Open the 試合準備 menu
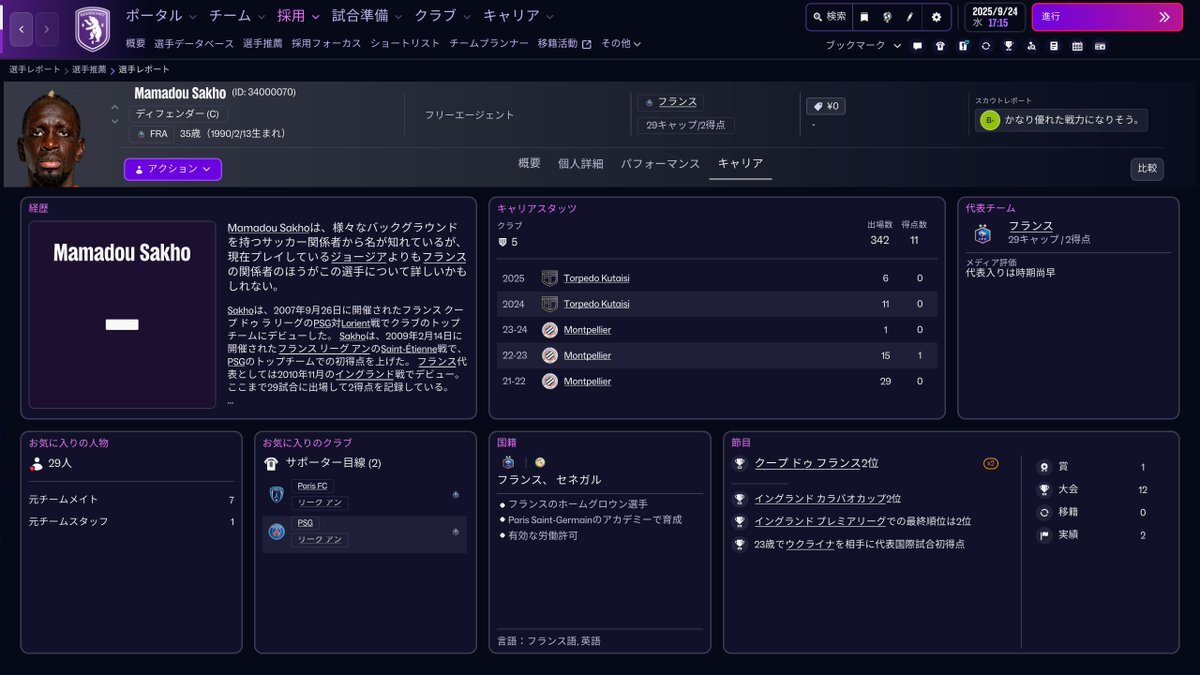This screenshot has height=675, width=1200. [366, 16]
